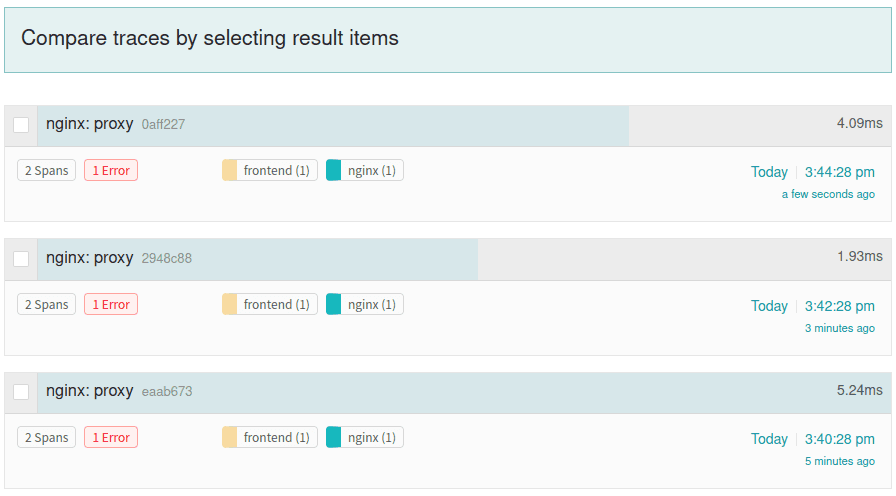The height and width of the screenshot is (496, 896).
Task: Select the checkbox for trace 2948c88
Action: coord(21,259)
